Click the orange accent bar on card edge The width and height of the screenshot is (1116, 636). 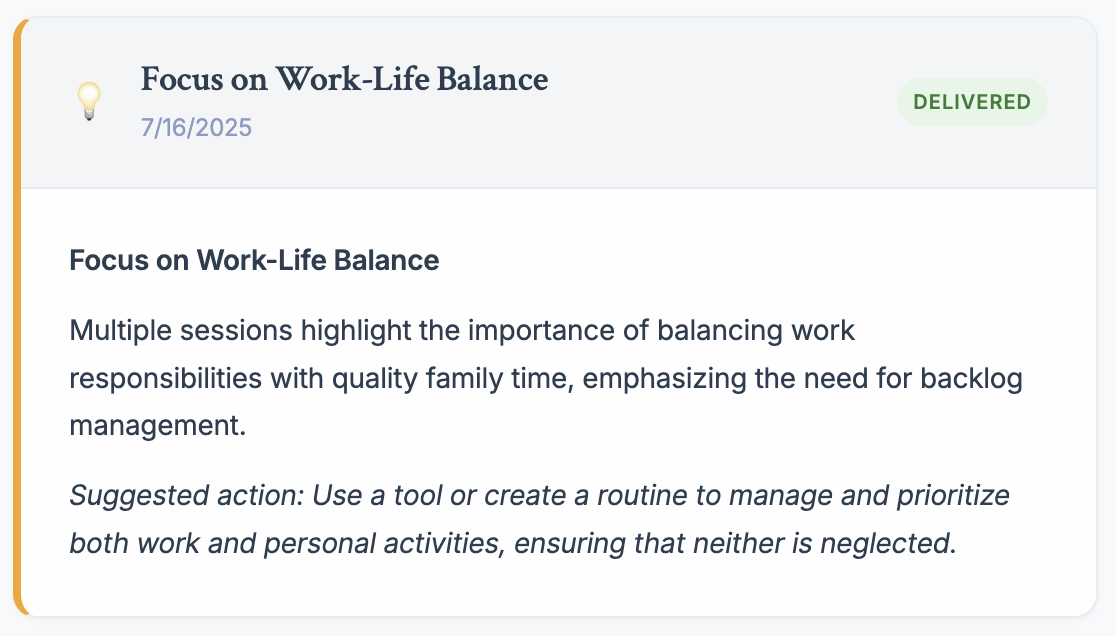pos(18,317)
